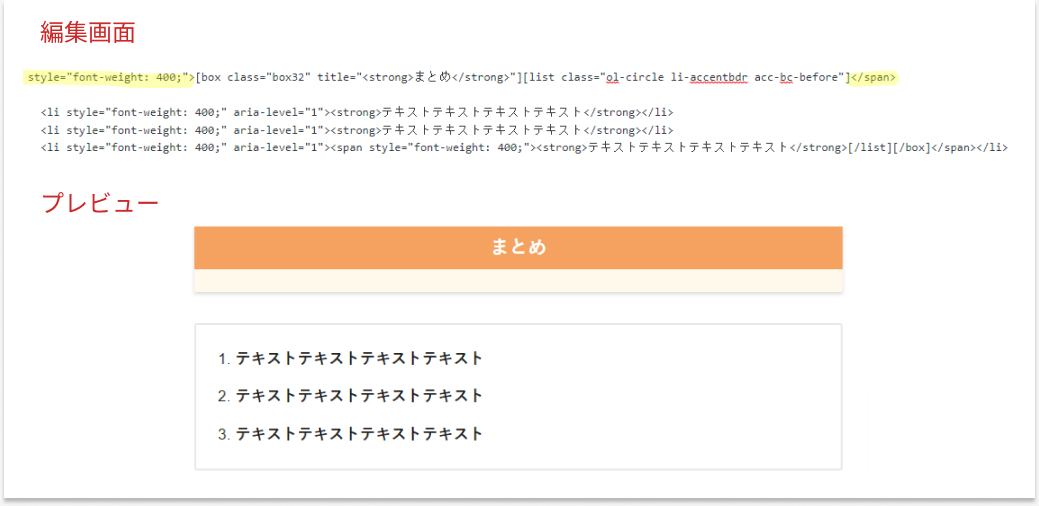The height and width of the screenshot is (506, 1039).
Task: Click the first preview list item text
Action: pyautogui.click(x=359, y=358)
